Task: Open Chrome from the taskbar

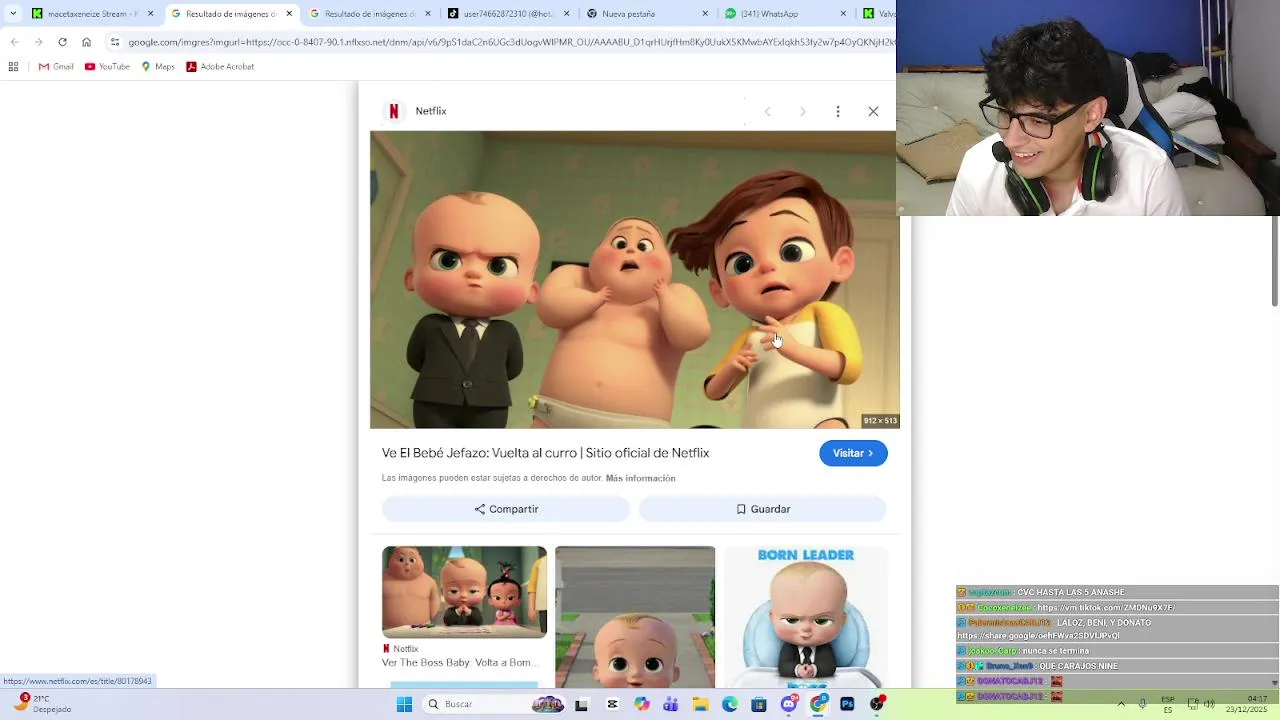Action: [x=818, y=704]
